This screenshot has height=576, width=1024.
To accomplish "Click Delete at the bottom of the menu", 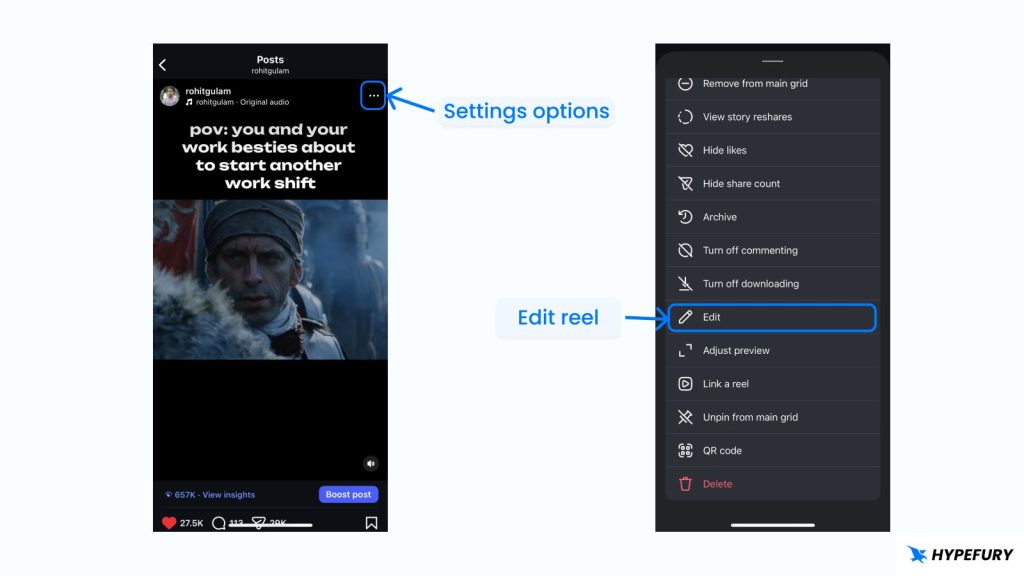I will pyautogui.click(x=716, y=484).
